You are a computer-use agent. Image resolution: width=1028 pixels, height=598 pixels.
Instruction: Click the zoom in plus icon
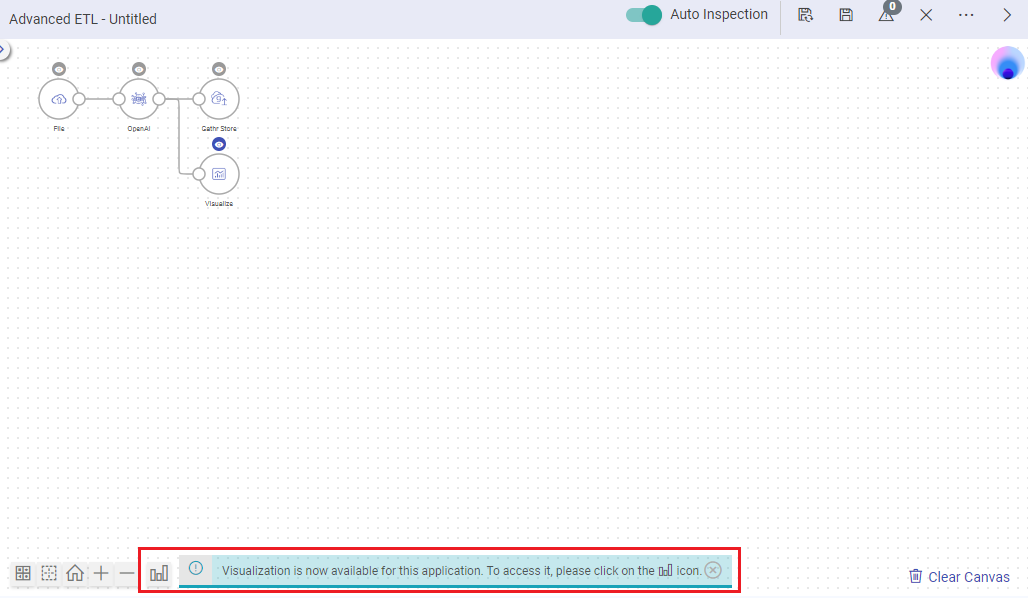[101, 573]
